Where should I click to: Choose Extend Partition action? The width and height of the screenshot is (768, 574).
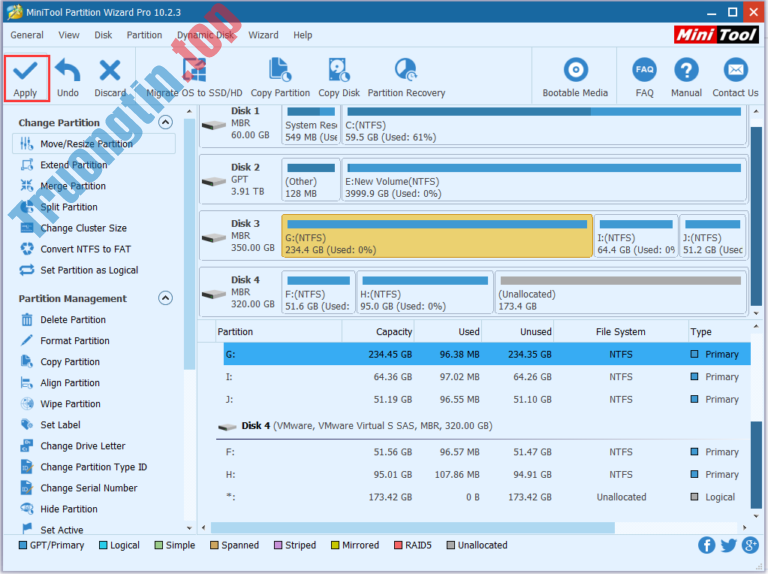73,165
